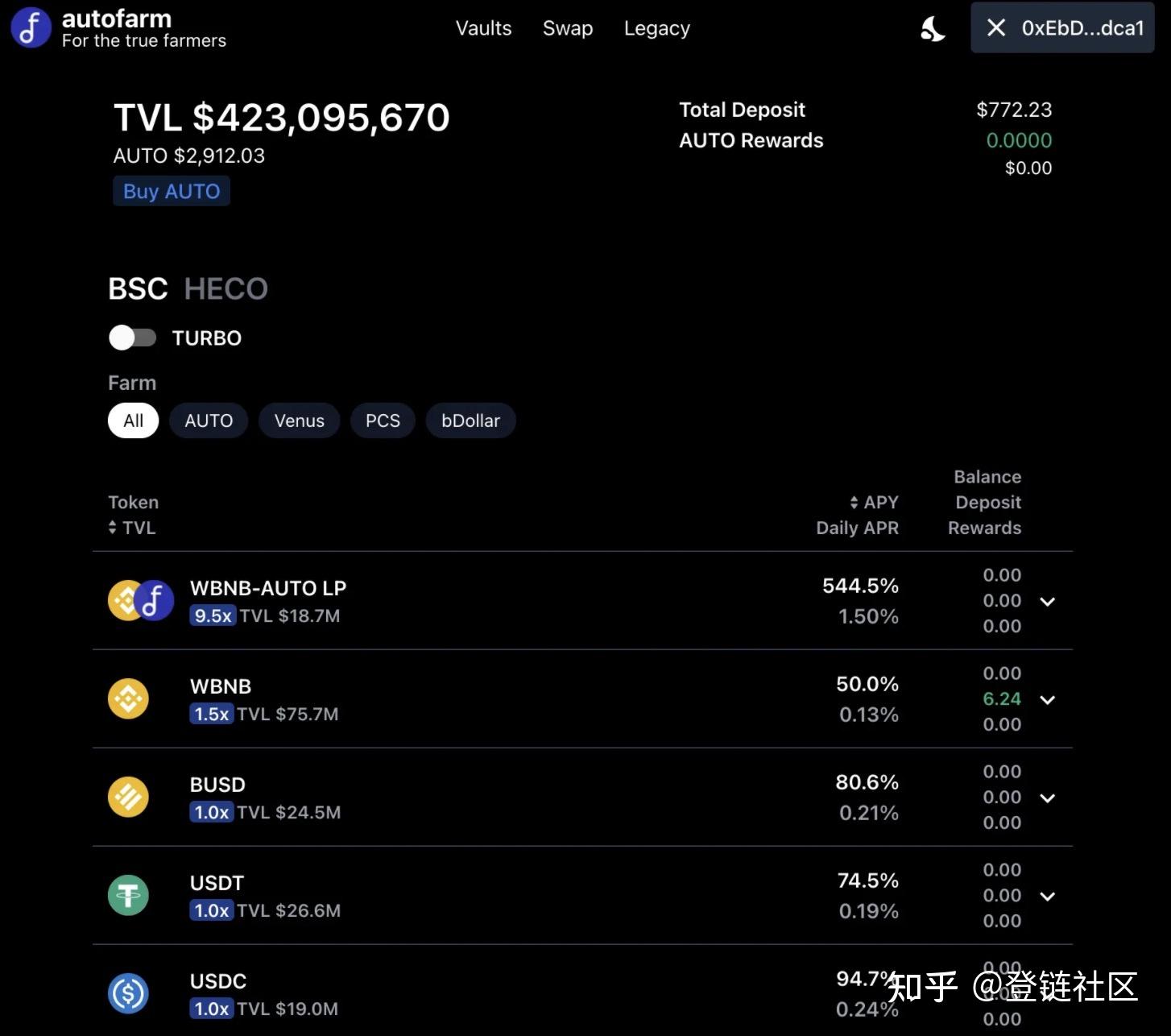Click the USDC vault name
1171x1036 pixels.
coord(218,981)
